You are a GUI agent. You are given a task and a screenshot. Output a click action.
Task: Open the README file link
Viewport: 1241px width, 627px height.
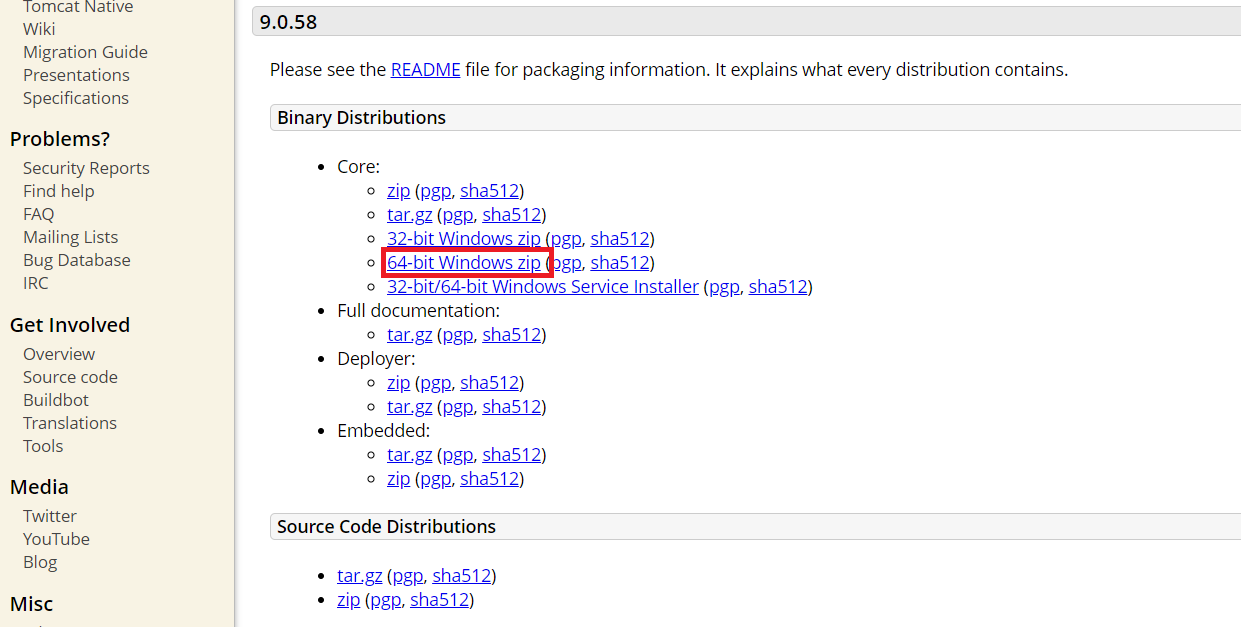click(425, 70)
